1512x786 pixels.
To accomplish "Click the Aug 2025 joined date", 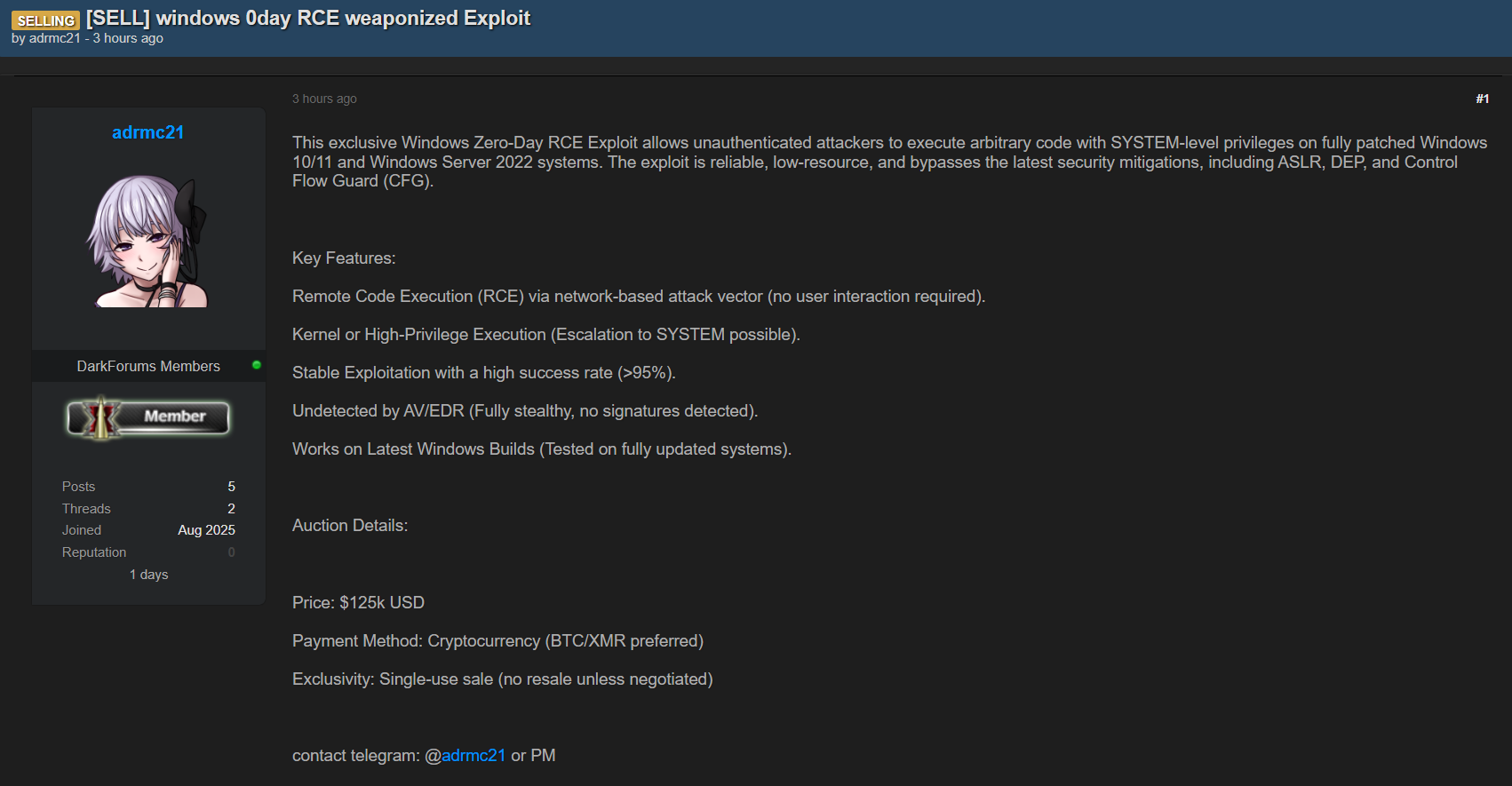I will (x=206, y=530).
